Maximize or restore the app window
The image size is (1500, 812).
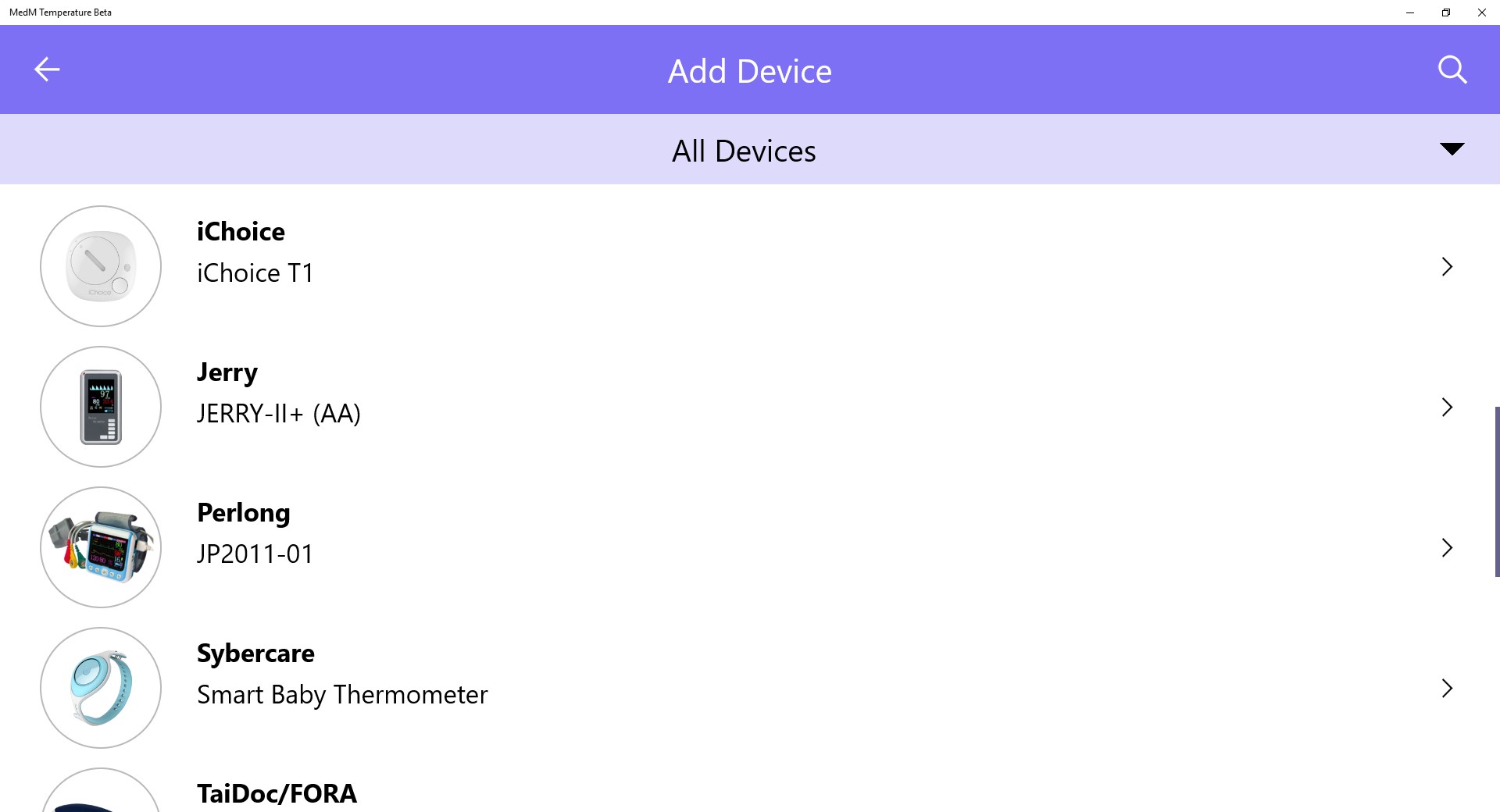coord(1446,12)
